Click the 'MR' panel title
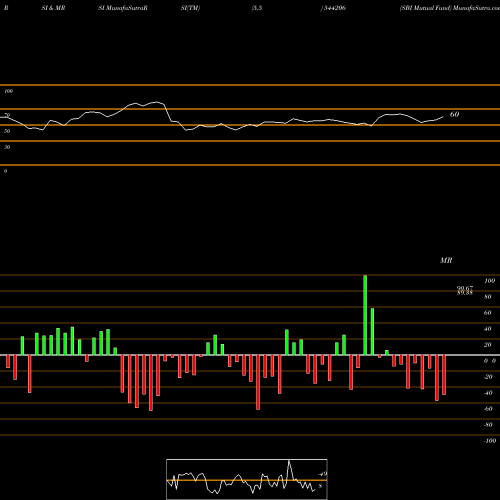Screen dimensions: 500x500 pos(446,260)
